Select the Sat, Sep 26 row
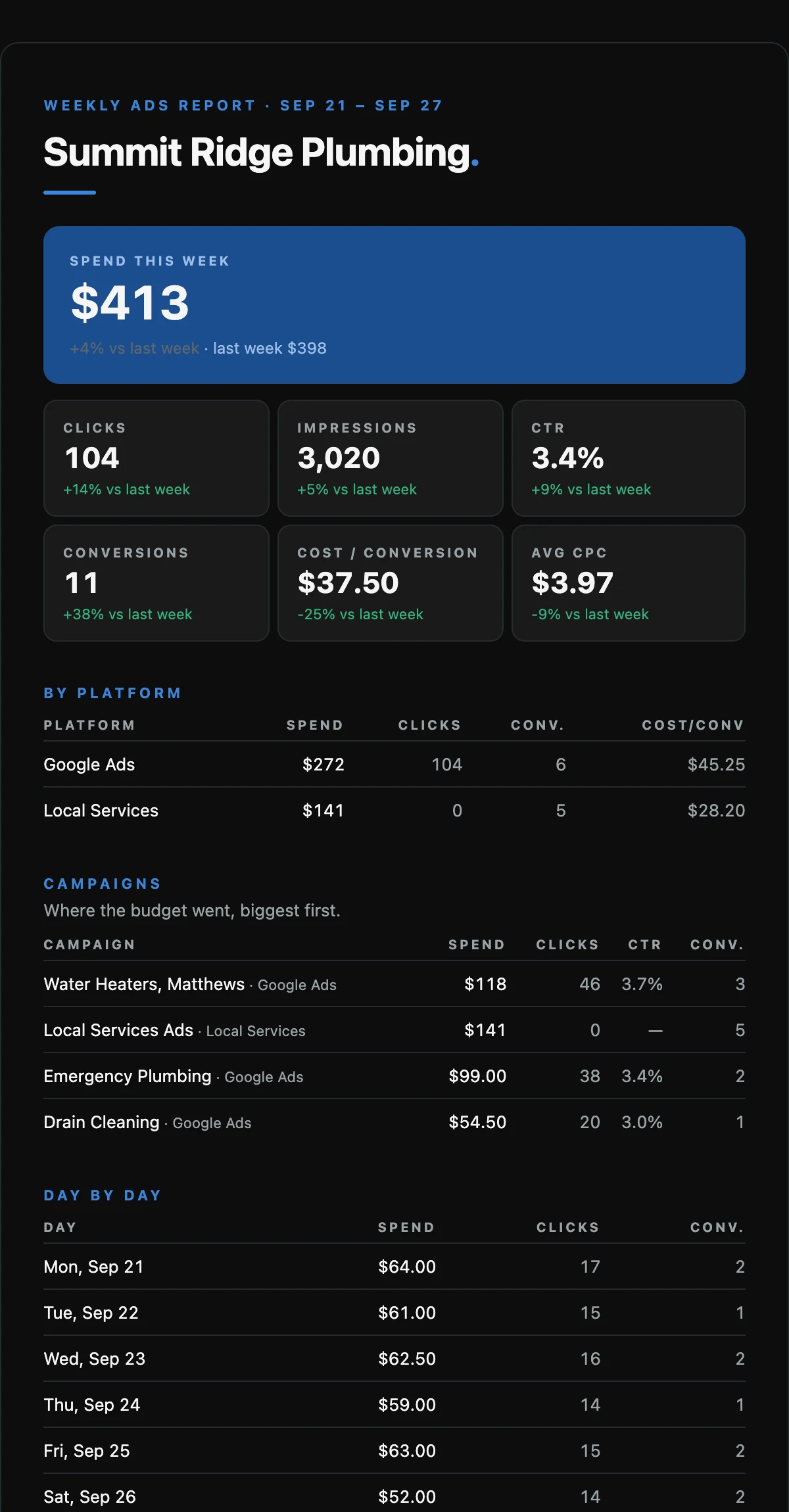The height and width of the screenshot is (1512, 789). 394,1494
